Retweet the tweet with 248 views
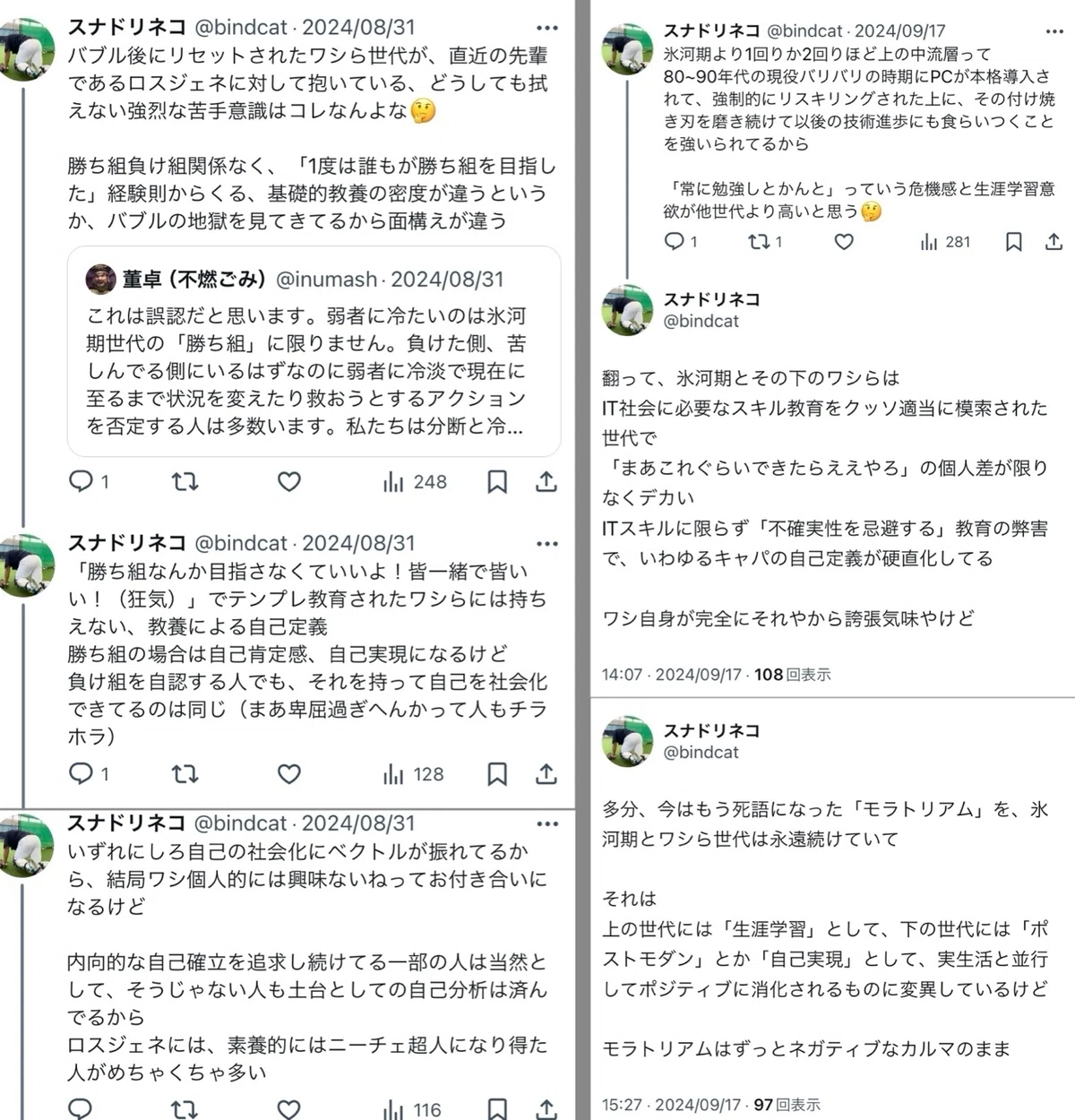The height and width of the screenshot is (1120, 1075). click(185, 481)
